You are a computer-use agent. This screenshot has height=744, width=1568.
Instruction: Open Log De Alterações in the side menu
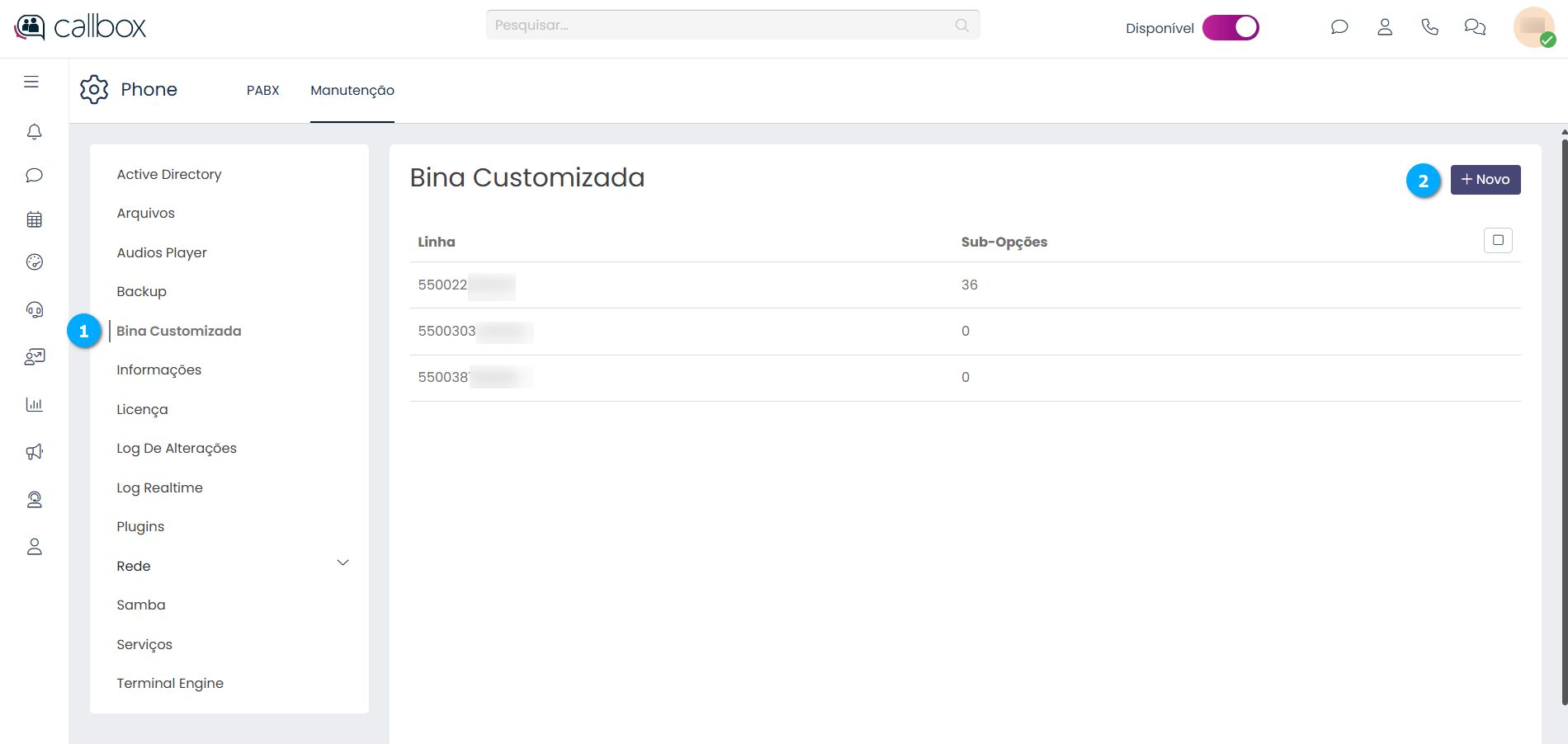point(177,448)
